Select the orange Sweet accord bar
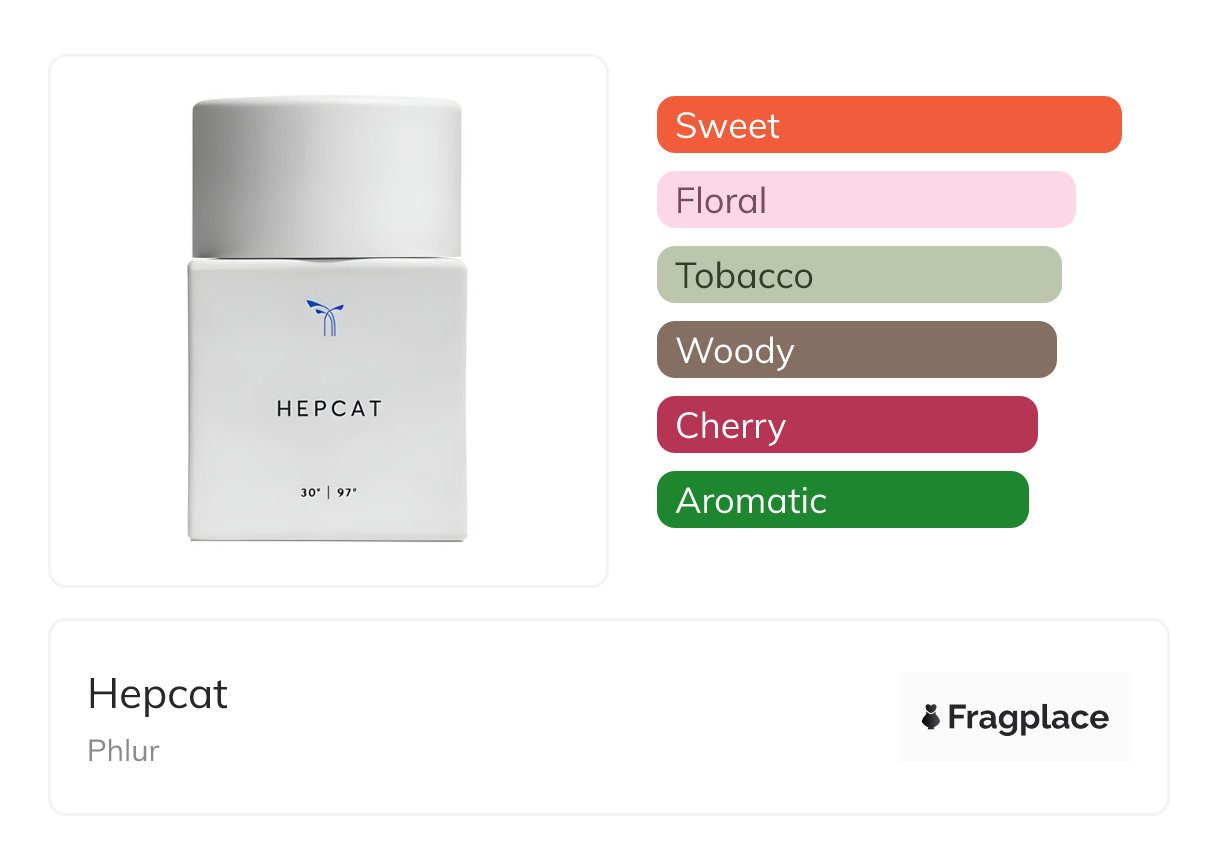Image resolution: width=1218 pixels, height=864 pixels. click(888, 125)
